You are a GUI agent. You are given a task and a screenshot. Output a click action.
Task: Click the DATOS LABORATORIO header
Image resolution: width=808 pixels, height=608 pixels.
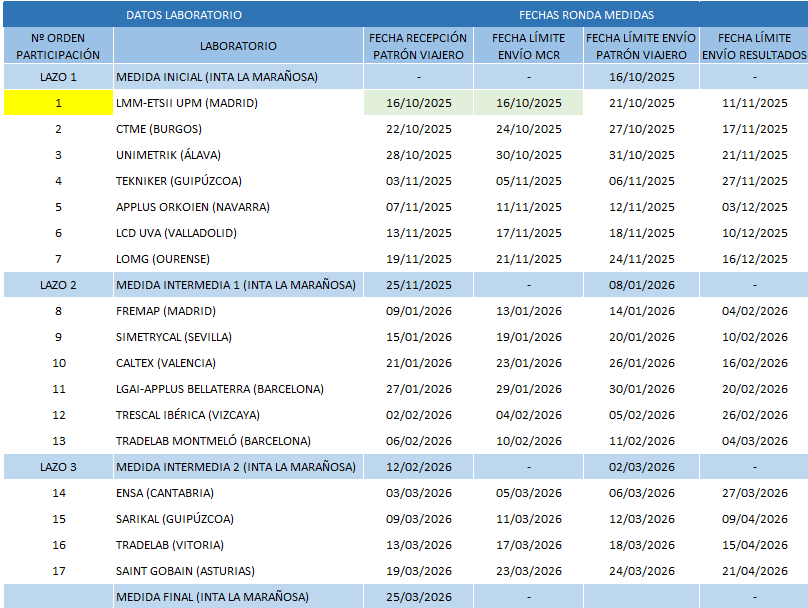184,15
